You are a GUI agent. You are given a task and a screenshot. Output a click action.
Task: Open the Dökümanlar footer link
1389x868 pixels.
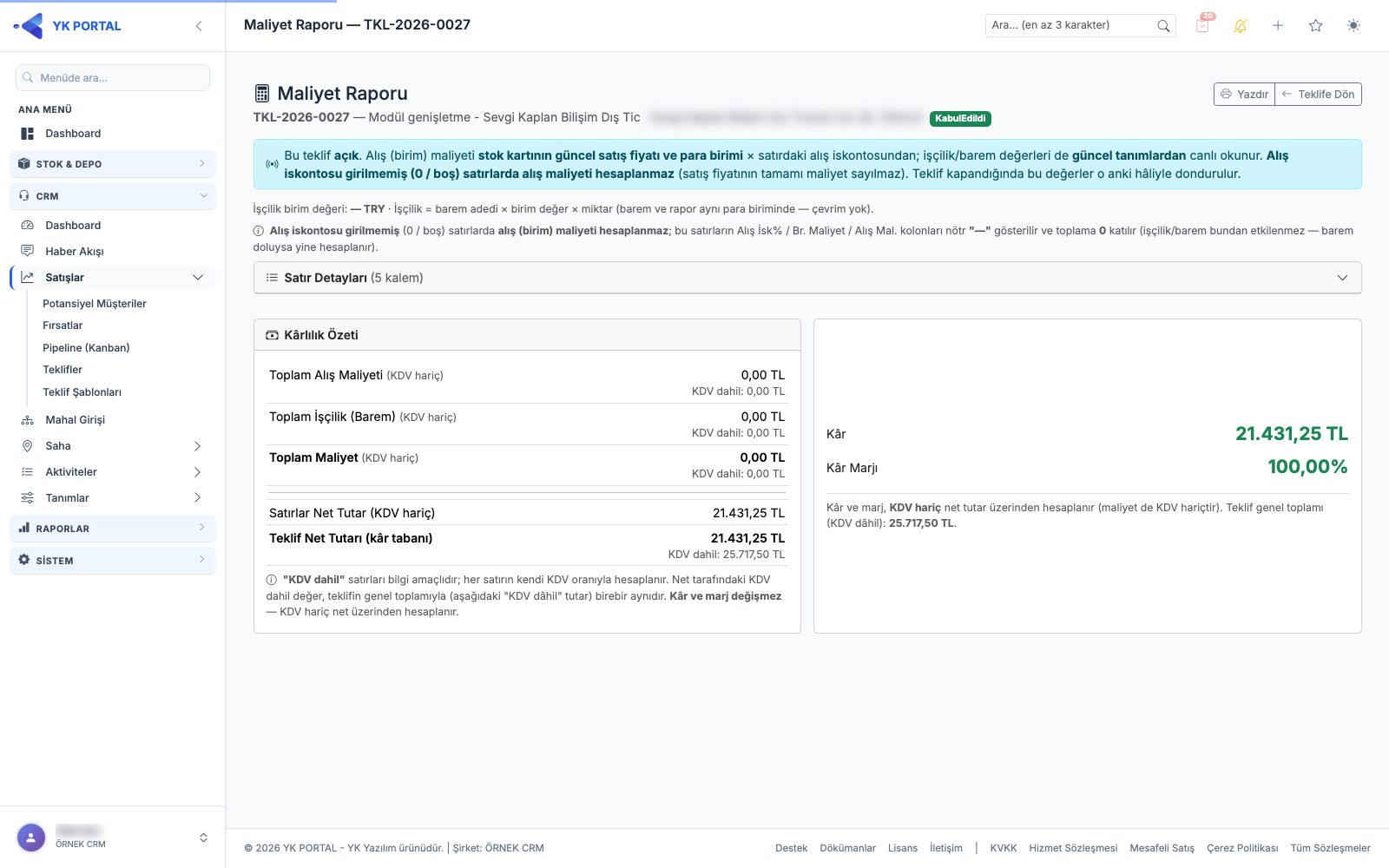[x=847, y=848]
